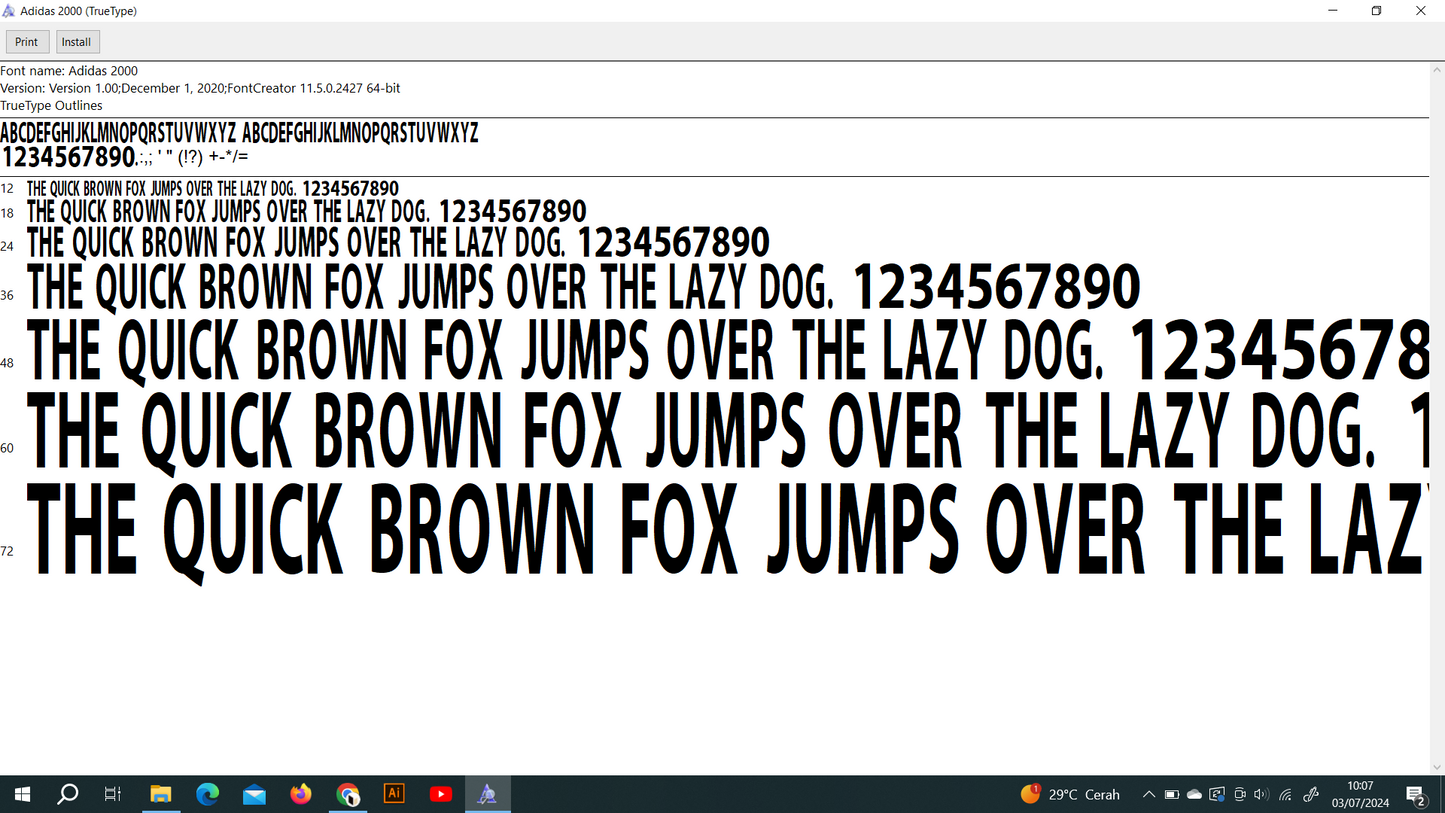Open the volume speaker control
1445x813 pixels.
coord(1261,795)
